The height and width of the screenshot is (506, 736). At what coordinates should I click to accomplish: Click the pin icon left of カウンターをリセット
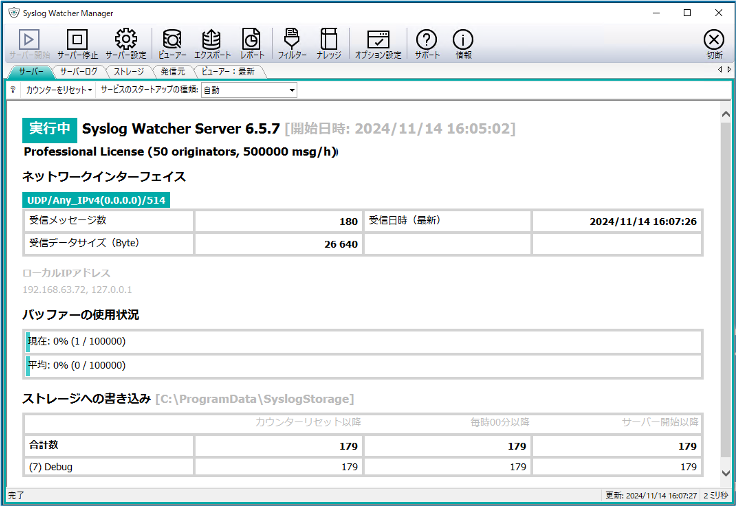(x=13, y=89)
